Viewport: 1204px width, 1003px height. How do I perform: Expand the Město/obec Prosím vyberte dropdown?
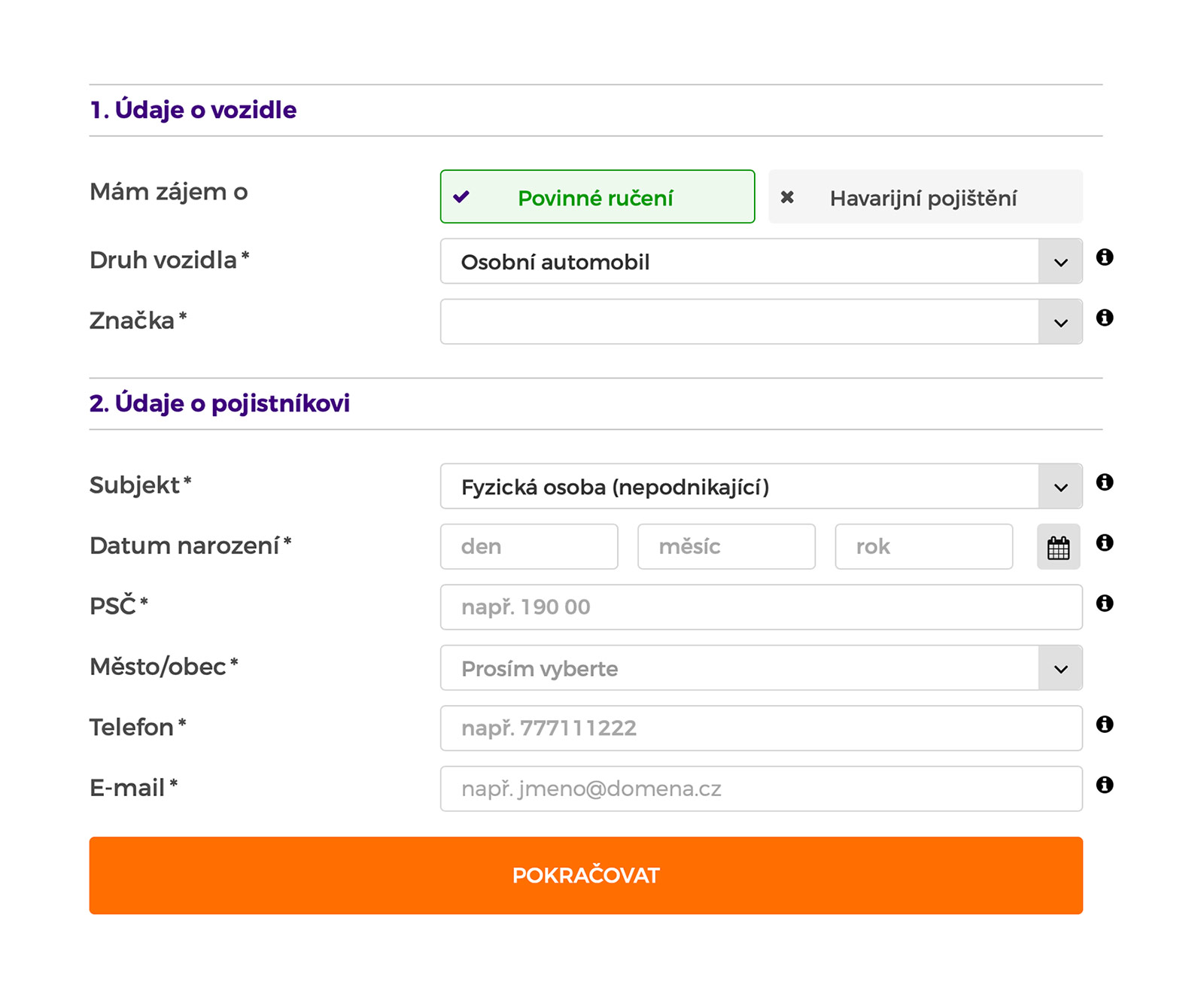point(761,668)
